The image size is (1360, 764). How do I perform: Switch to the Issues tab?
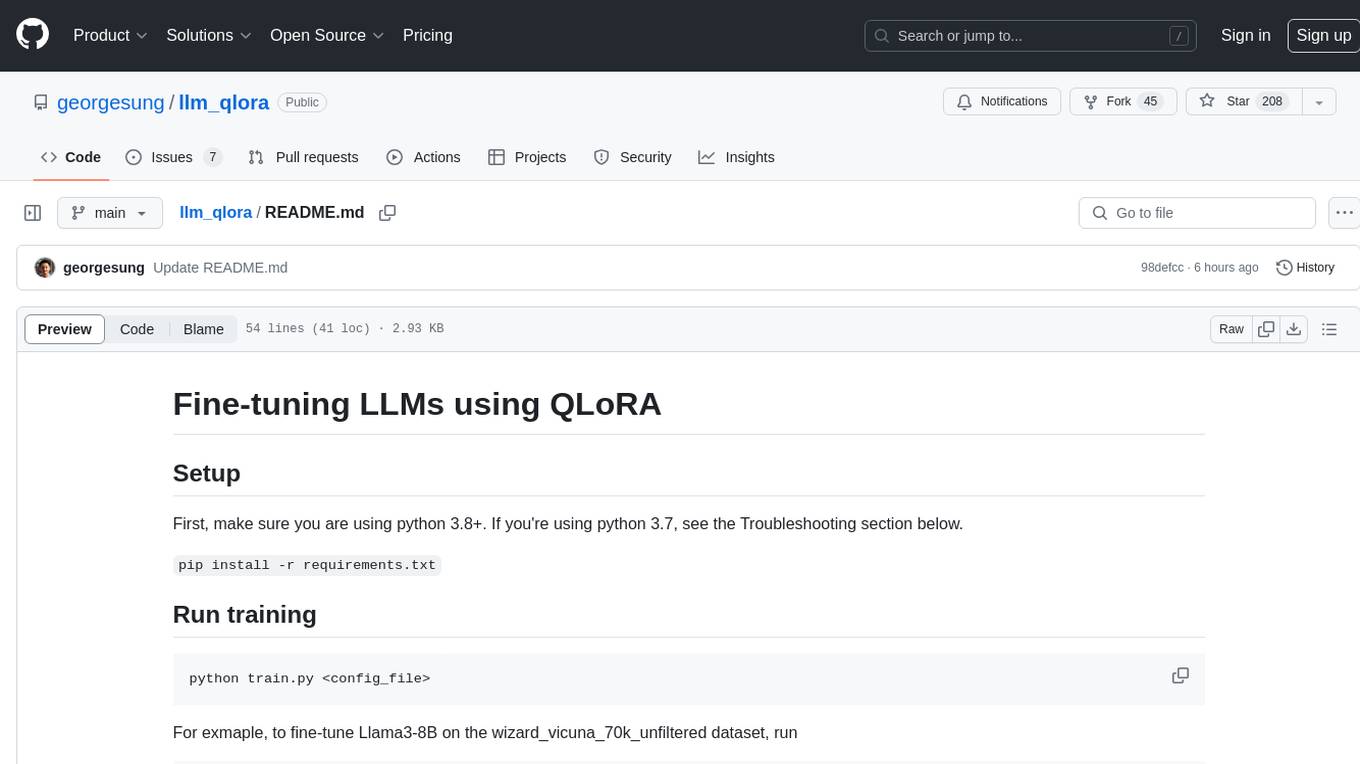pyautogui.click(x=173, y=157)
